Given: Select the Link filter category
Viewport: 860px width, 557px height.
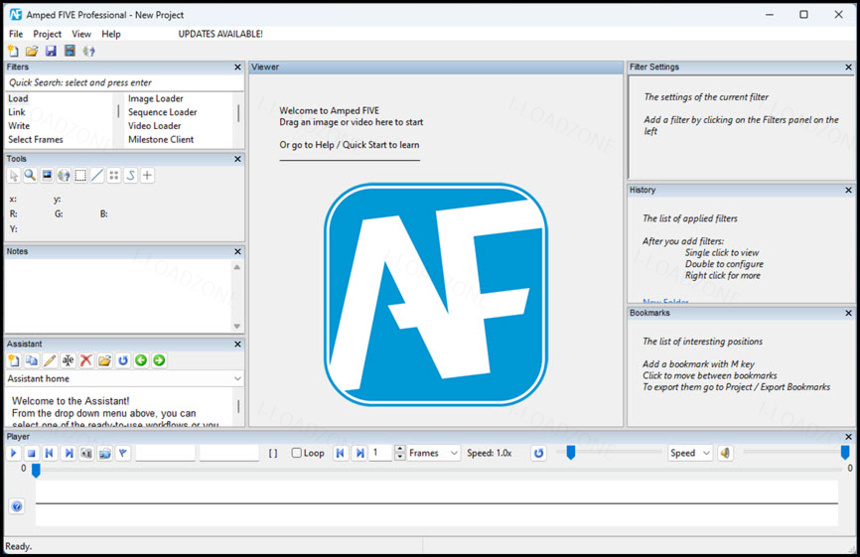Looking at the screenshot, I should coord(16,112).
